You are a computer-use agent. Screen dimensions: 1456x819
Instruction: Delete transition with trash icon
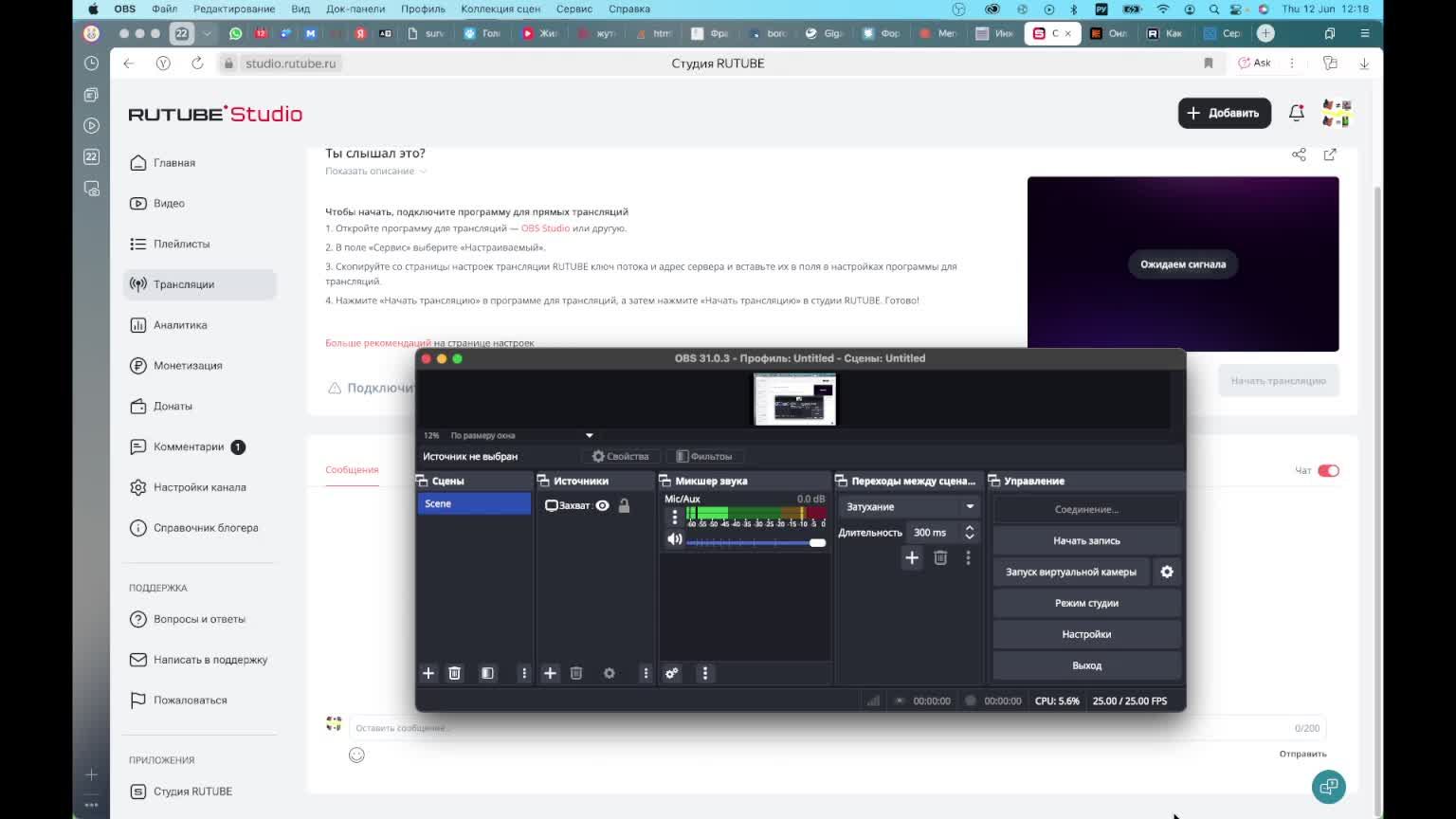pyautogui.click(x=940, y=558)
